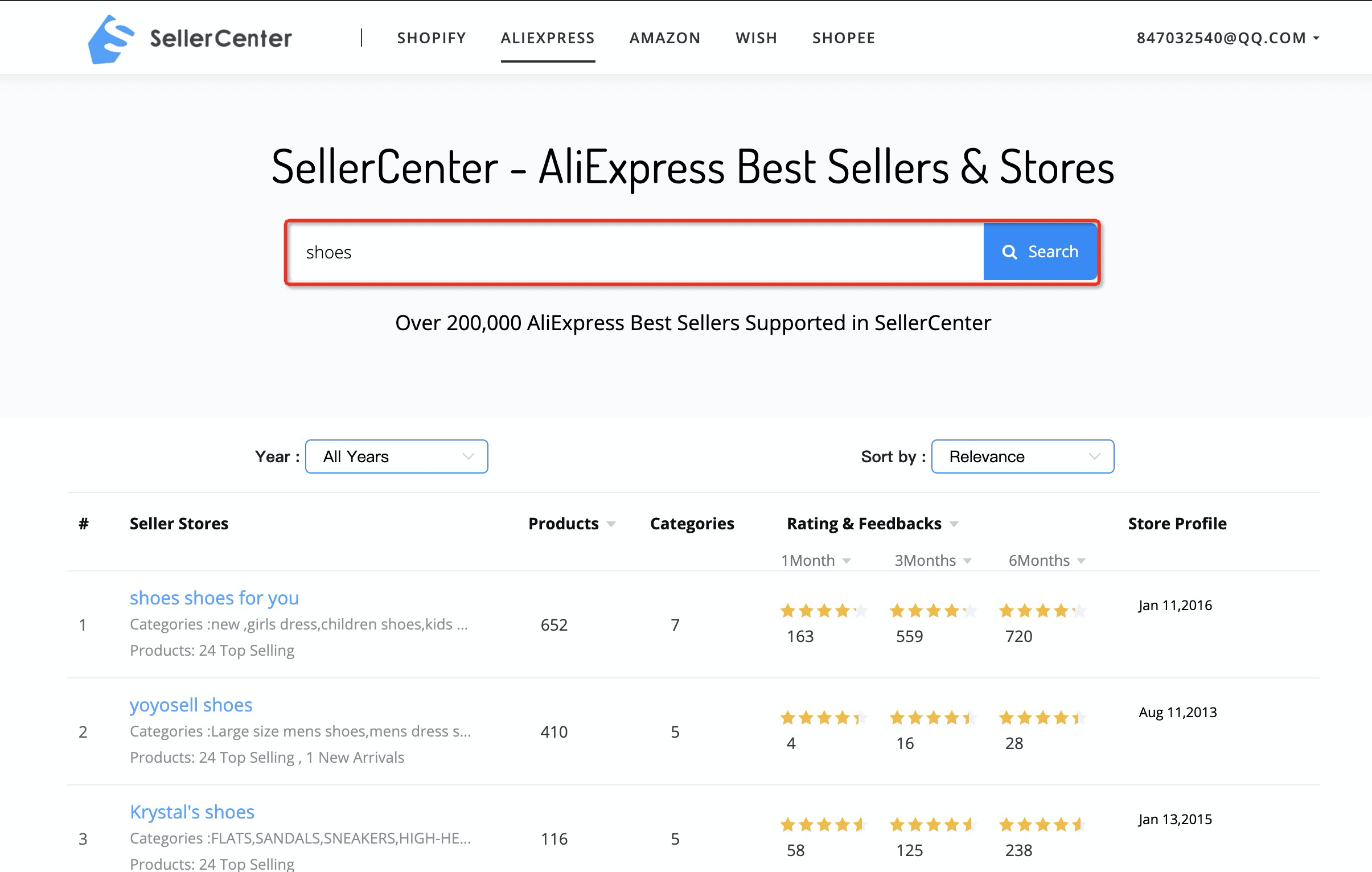Click the Categories column header
This screenshot has height=872, width=1372.
[x=692, y=524]
